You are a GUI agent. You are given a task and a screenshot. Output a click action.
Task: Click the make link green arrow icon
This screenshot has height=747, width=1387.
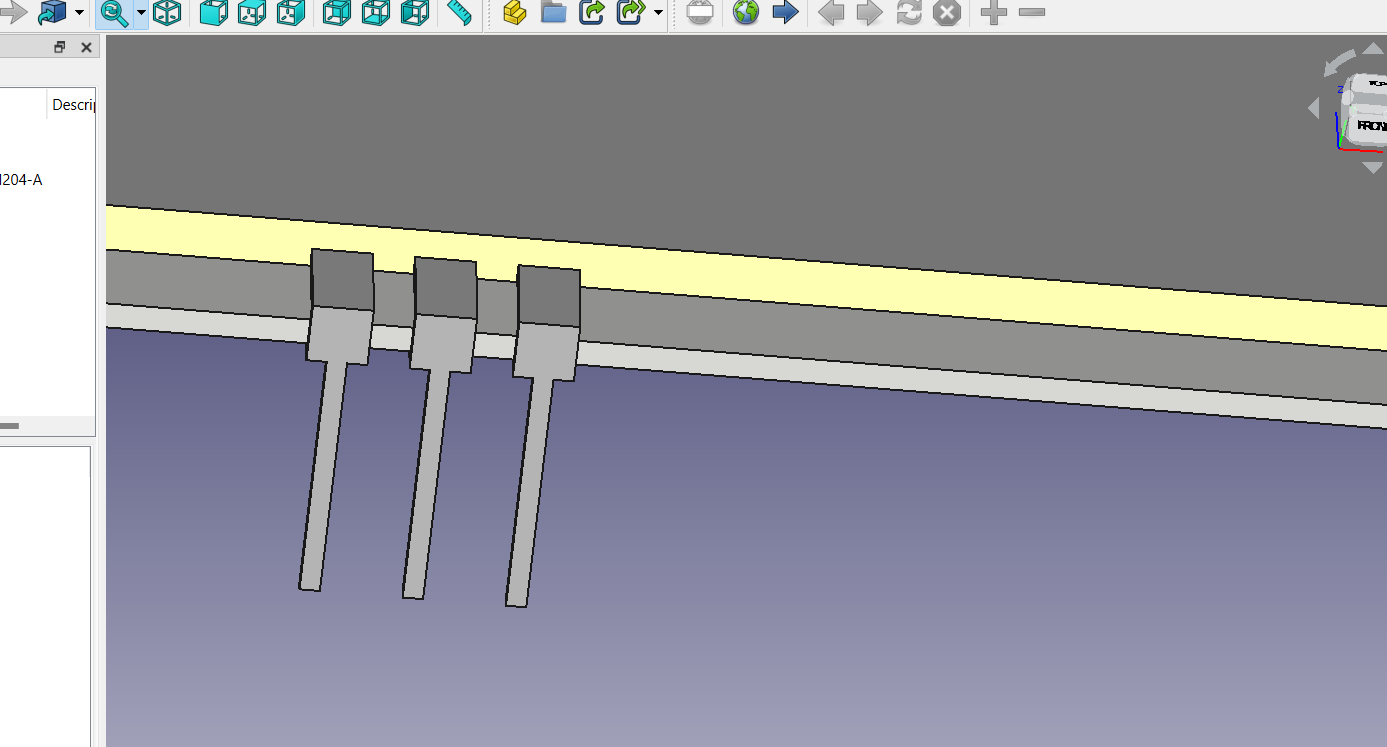coord(592,13)
